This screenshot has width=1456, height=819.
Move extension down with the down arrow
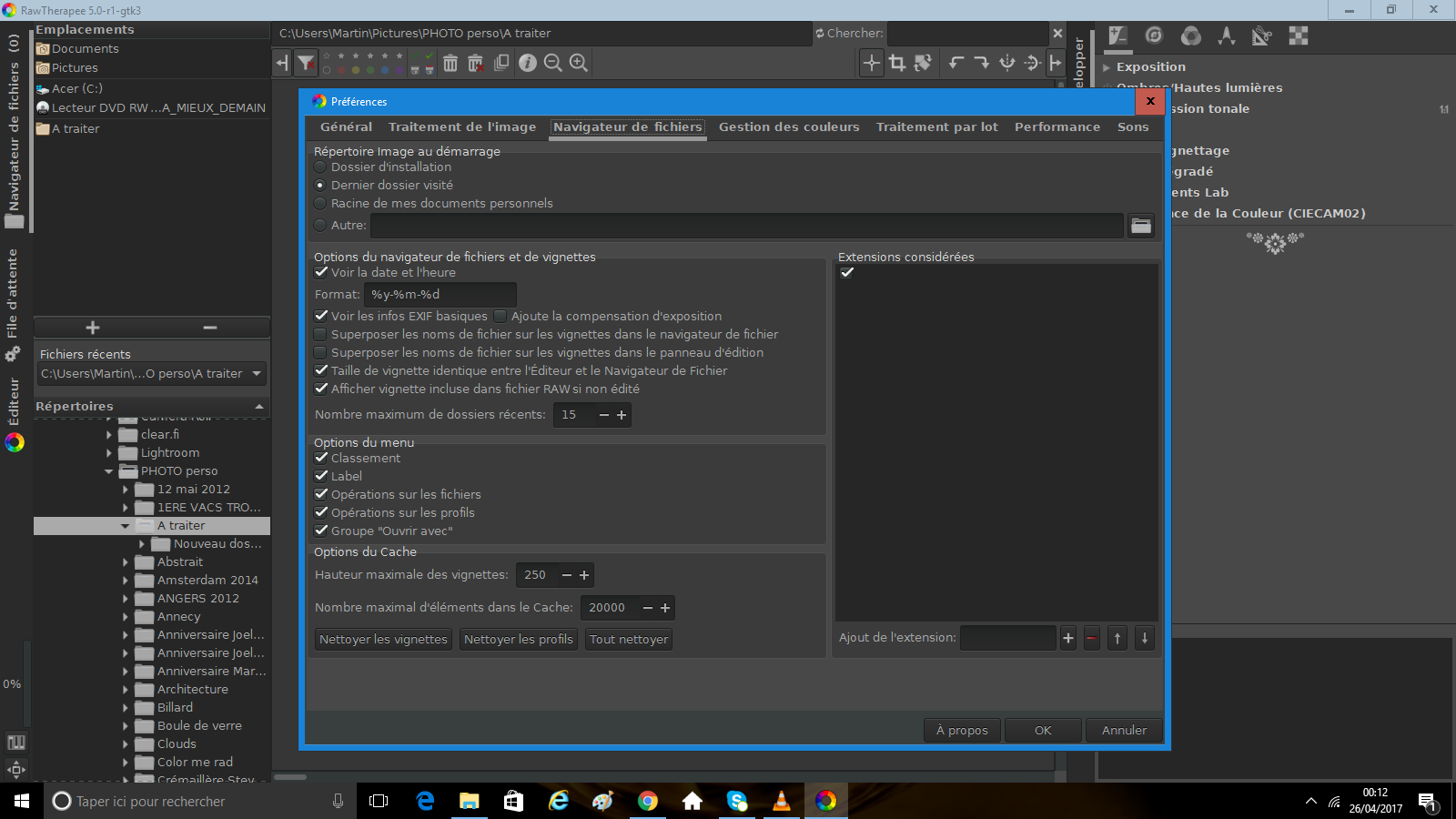point(1145,638)
